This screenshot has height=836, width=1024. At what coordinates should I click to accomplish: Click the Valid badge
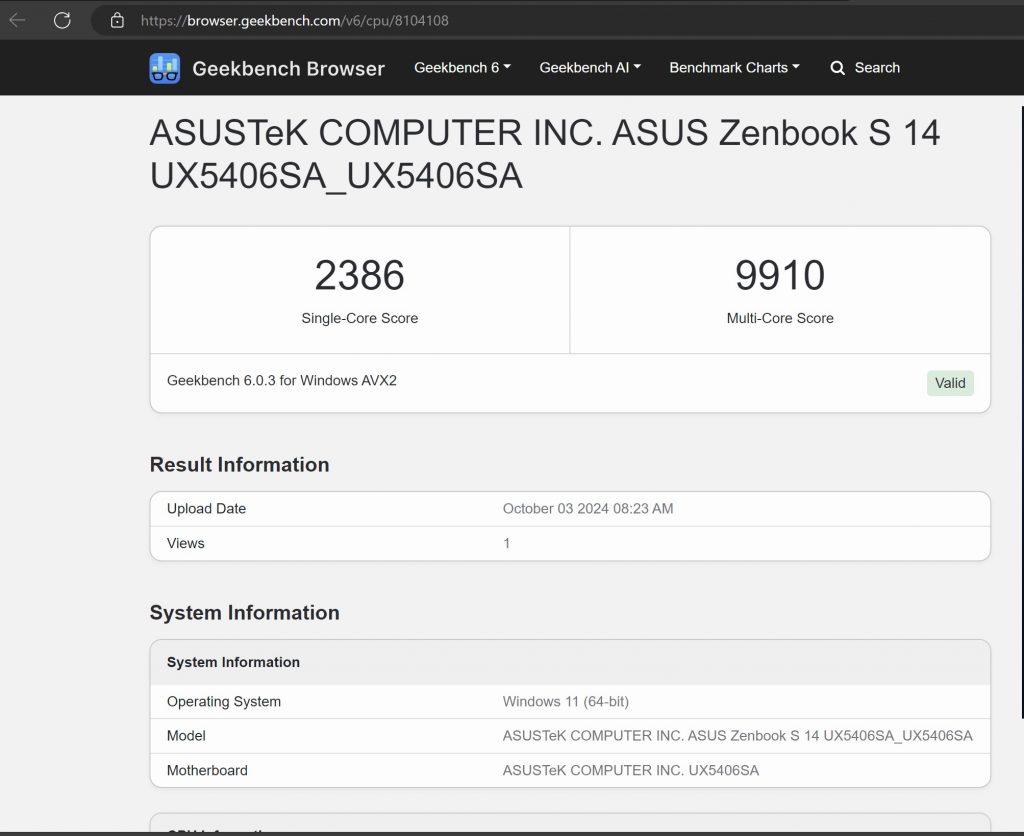coord(950,383)
